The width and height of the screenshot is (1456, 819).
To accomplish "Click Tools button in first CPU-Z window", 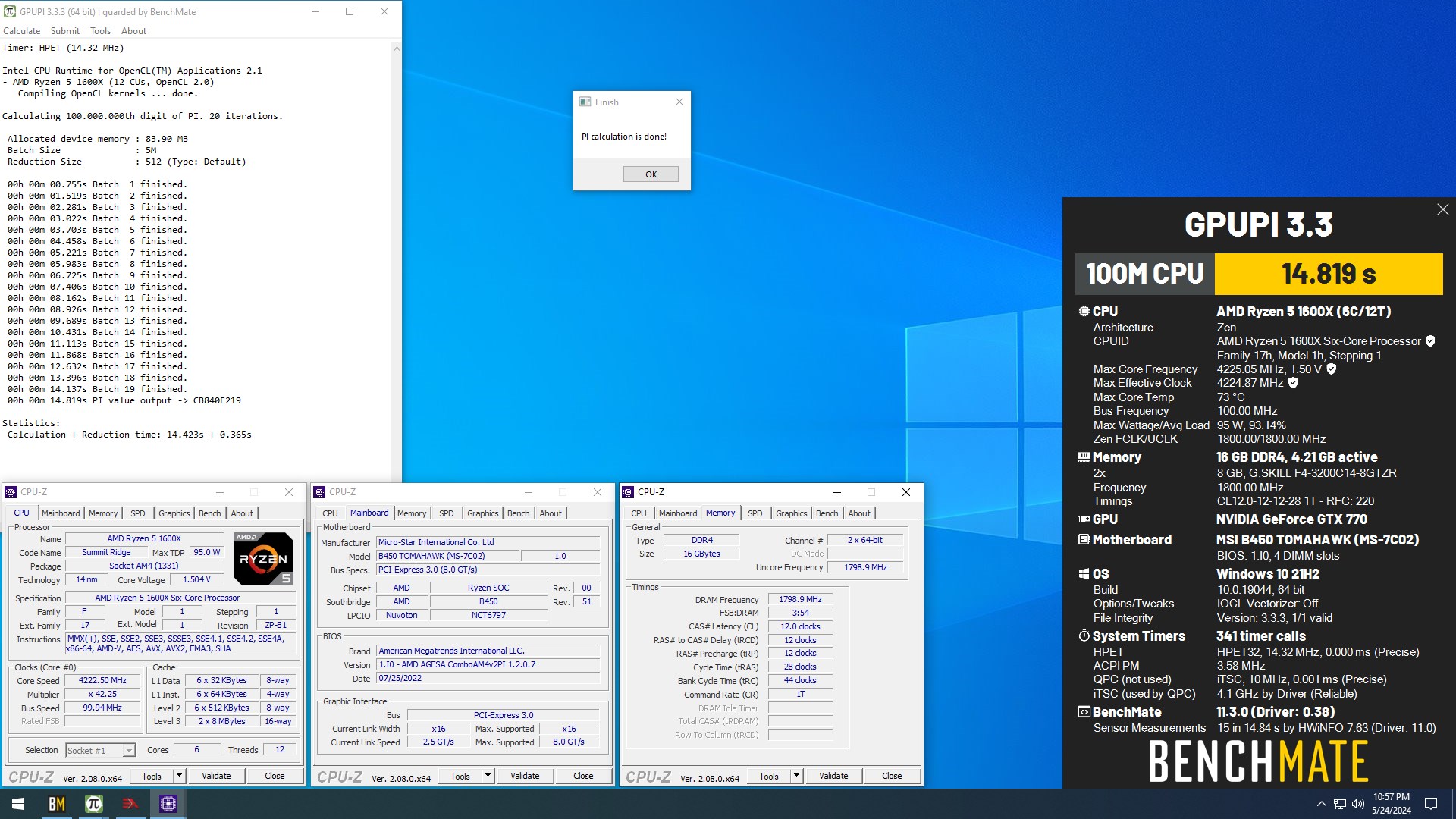I will click(x=152, y=776).
